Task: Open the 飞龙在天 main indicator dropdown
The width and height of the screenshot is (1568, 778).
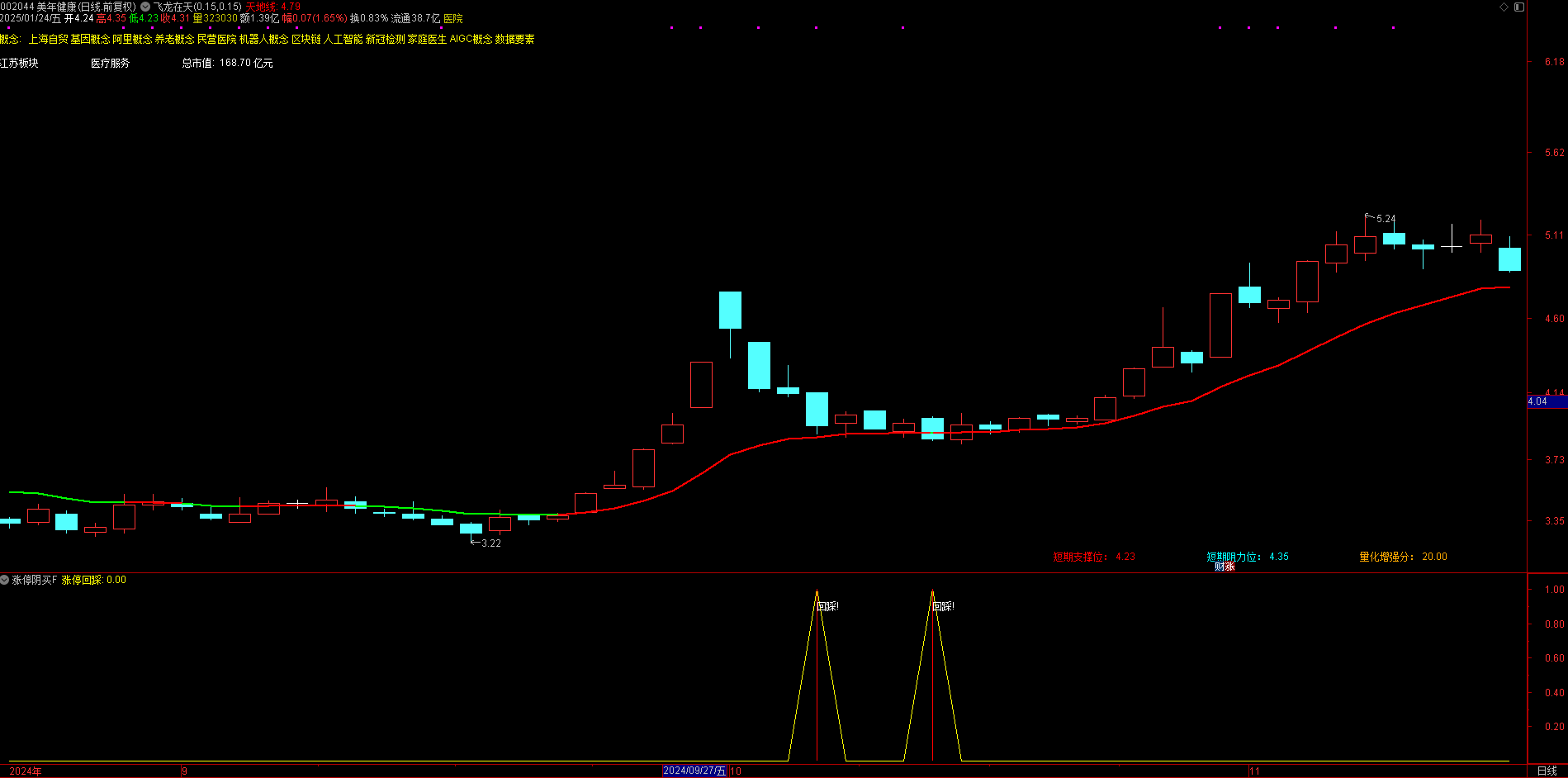Action: point(145,7)
